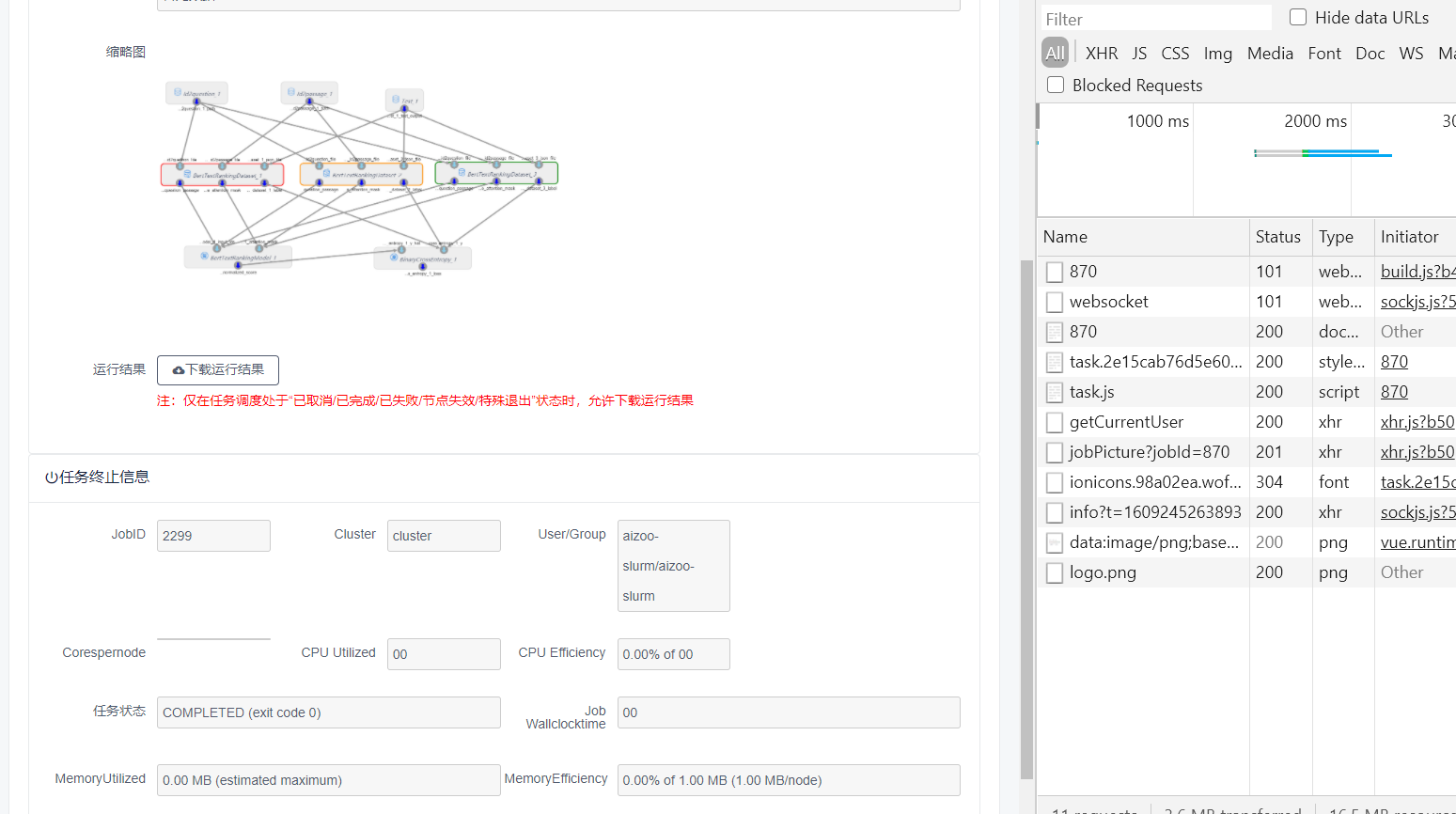1456x814 pixels.
Task: Enable the Hide data URLs checkbox
Action: coord(1297,17)
